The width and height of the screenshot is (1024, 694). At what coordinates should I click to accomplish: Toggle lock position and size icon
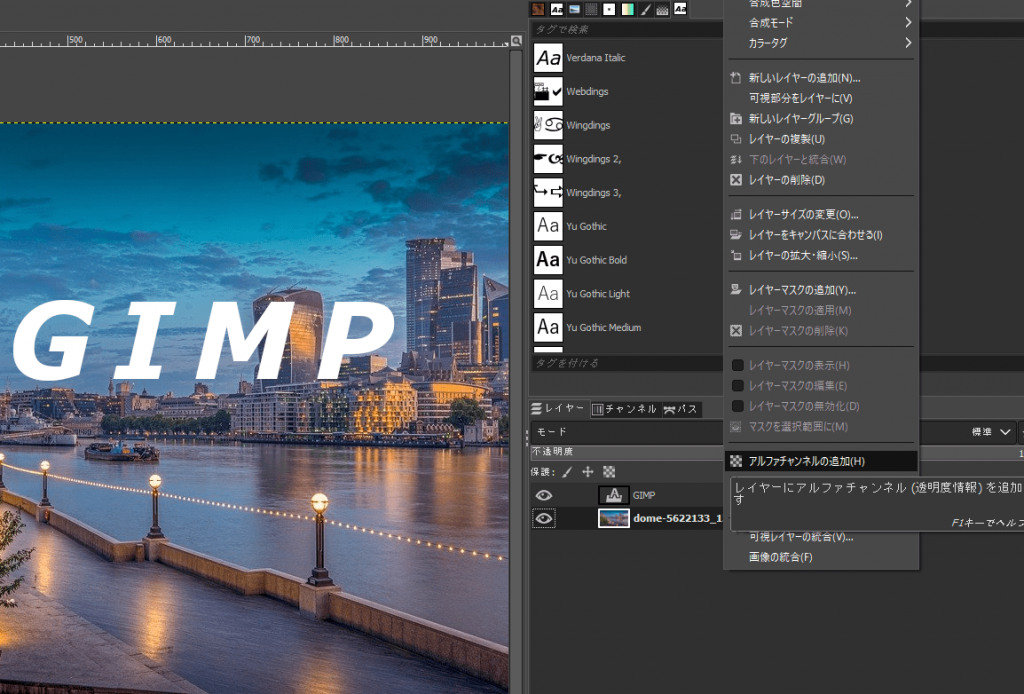point(588,472)
